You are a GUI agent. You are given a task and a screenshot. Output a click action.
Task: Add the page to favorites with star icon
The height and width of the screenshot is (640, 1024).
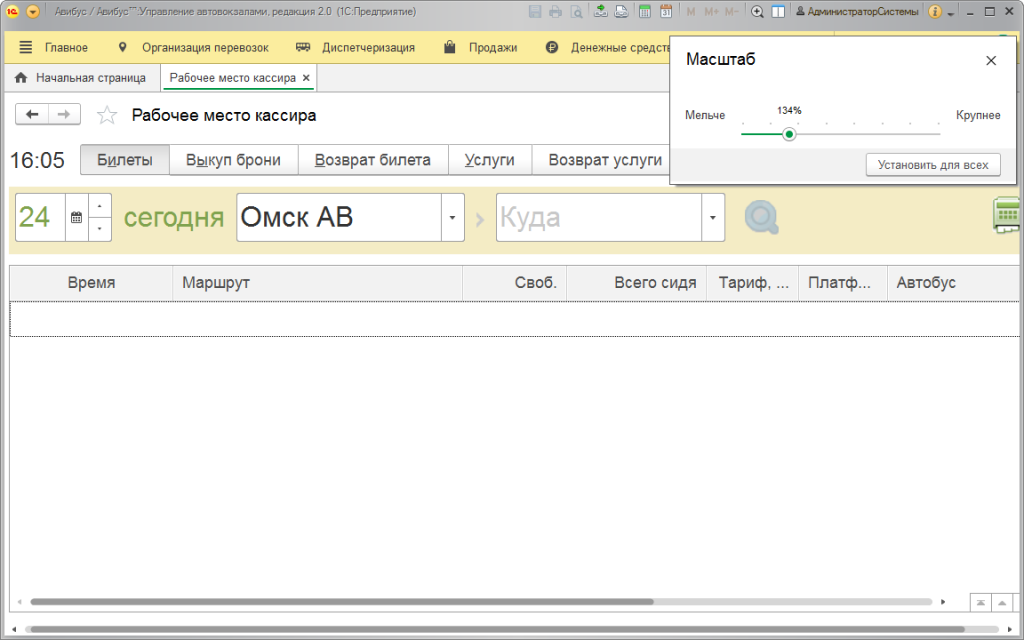pos(107,116)
